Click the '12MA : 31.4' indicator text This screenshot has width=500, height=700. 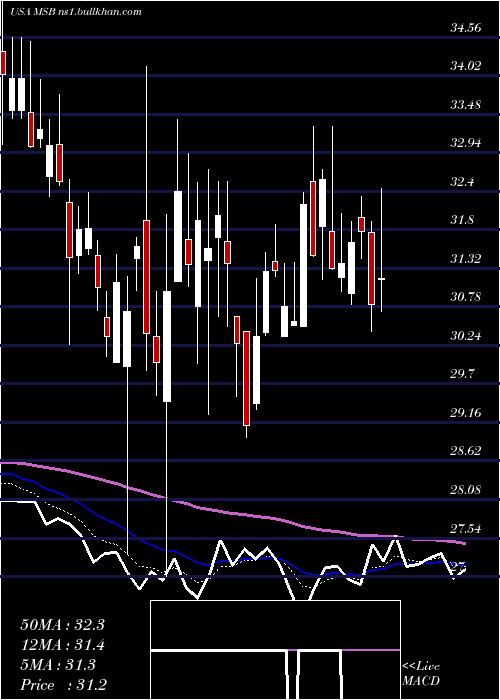(62, 645)
